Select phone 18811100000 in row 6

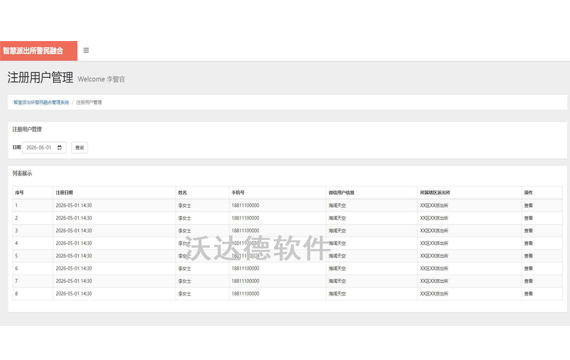[245, 268]
